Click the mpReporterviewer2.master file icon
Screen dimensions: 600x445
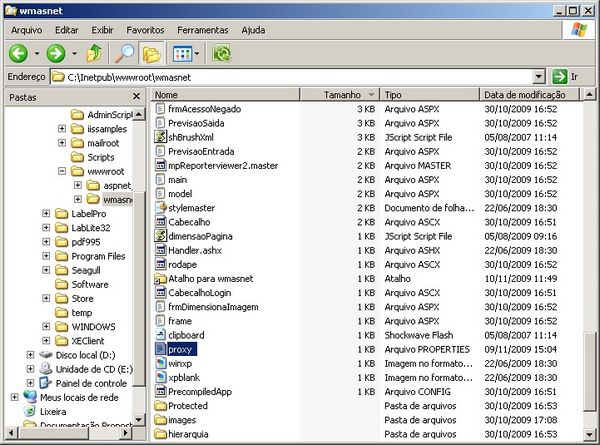pos(160,165)
